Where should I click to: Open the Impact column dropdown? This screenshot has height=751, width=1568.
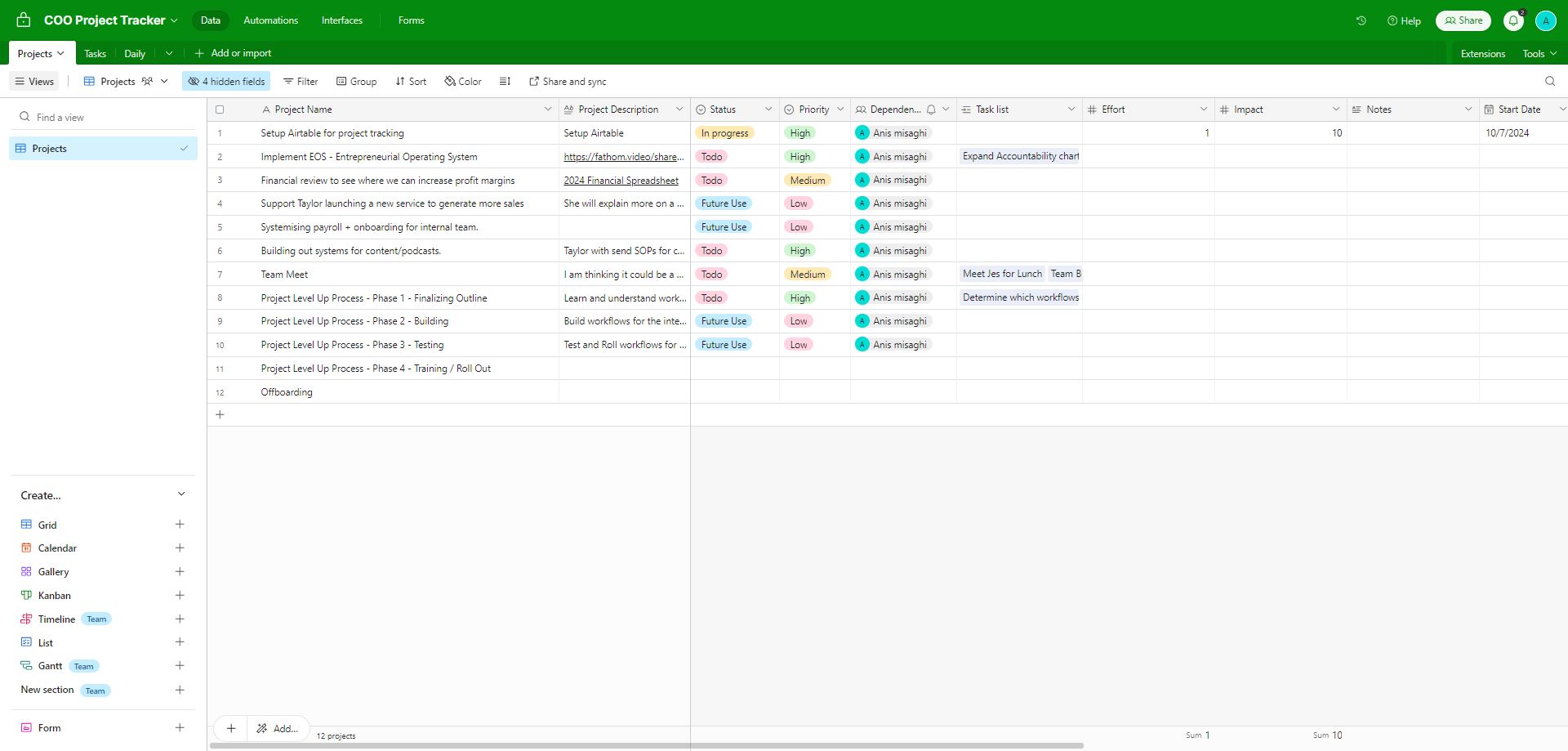[1336, 110]
